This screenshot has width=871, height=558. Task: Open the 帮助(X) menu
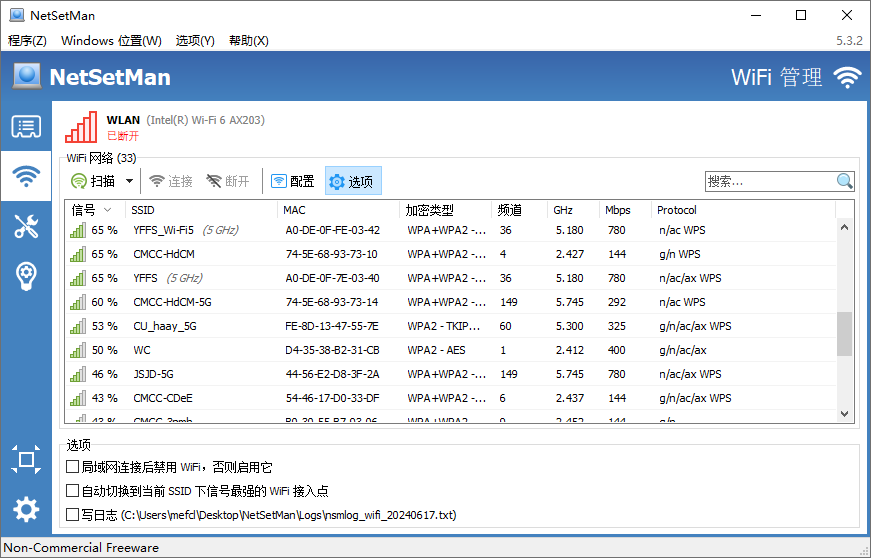249,41
